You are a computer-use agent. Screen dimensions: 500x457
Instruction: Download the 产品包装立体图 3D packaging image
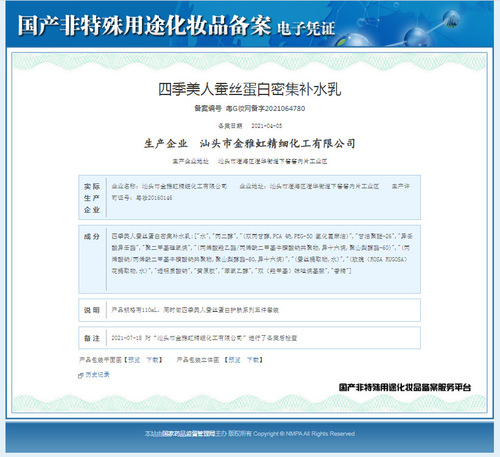coord(253,360)
